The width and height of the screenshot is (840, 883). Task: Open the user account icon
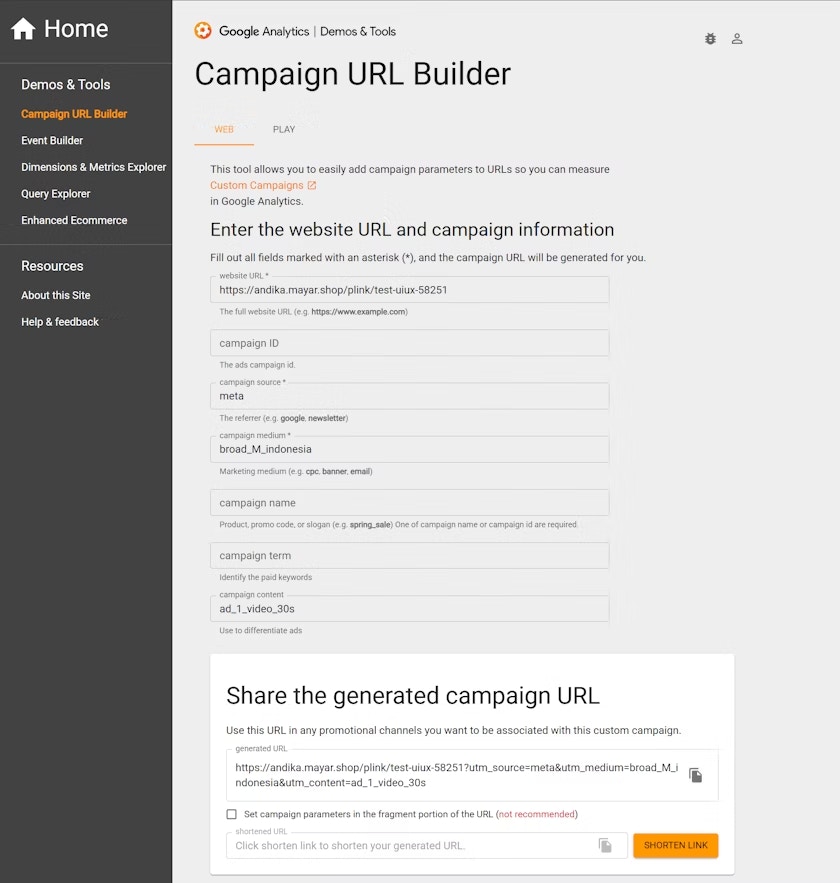(737, 39)
